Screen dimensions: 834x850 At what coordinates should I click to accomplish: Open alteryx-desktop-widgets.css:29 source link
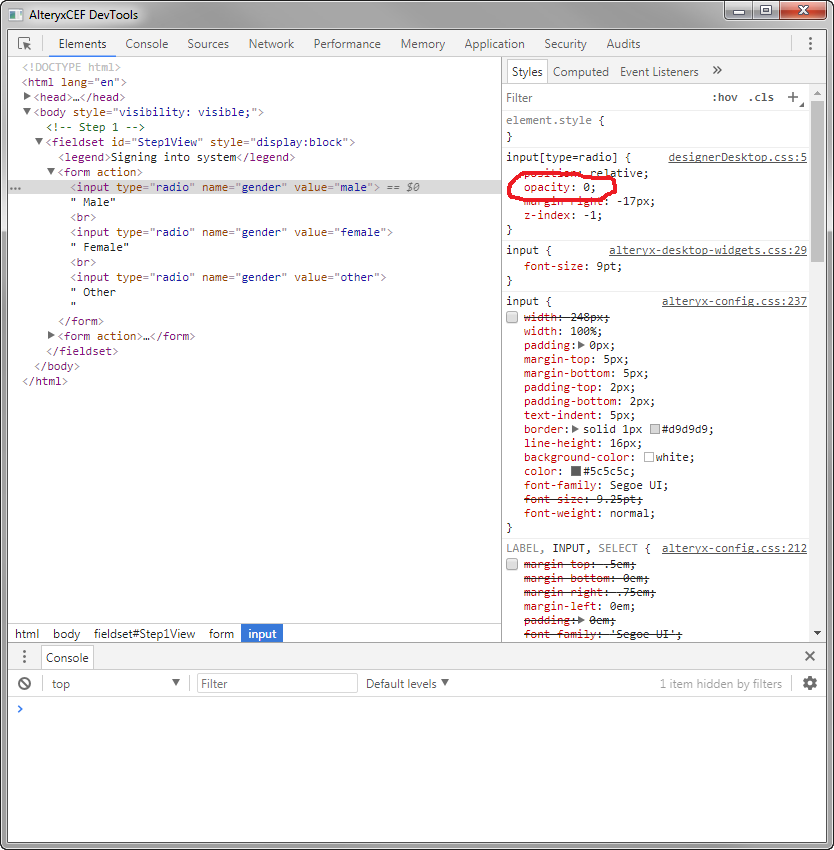tap(708, 250)
